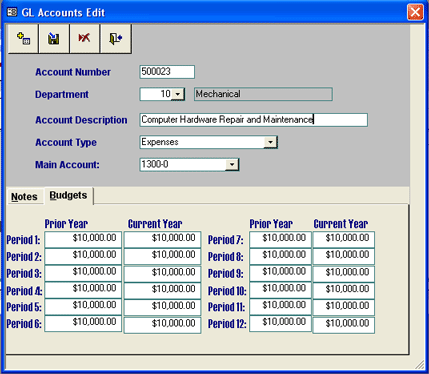Image resolution: width=429 pixels, height=374 pixels.
Task: Click Period 4 Prior Year budget field
Action: point(83,290)
